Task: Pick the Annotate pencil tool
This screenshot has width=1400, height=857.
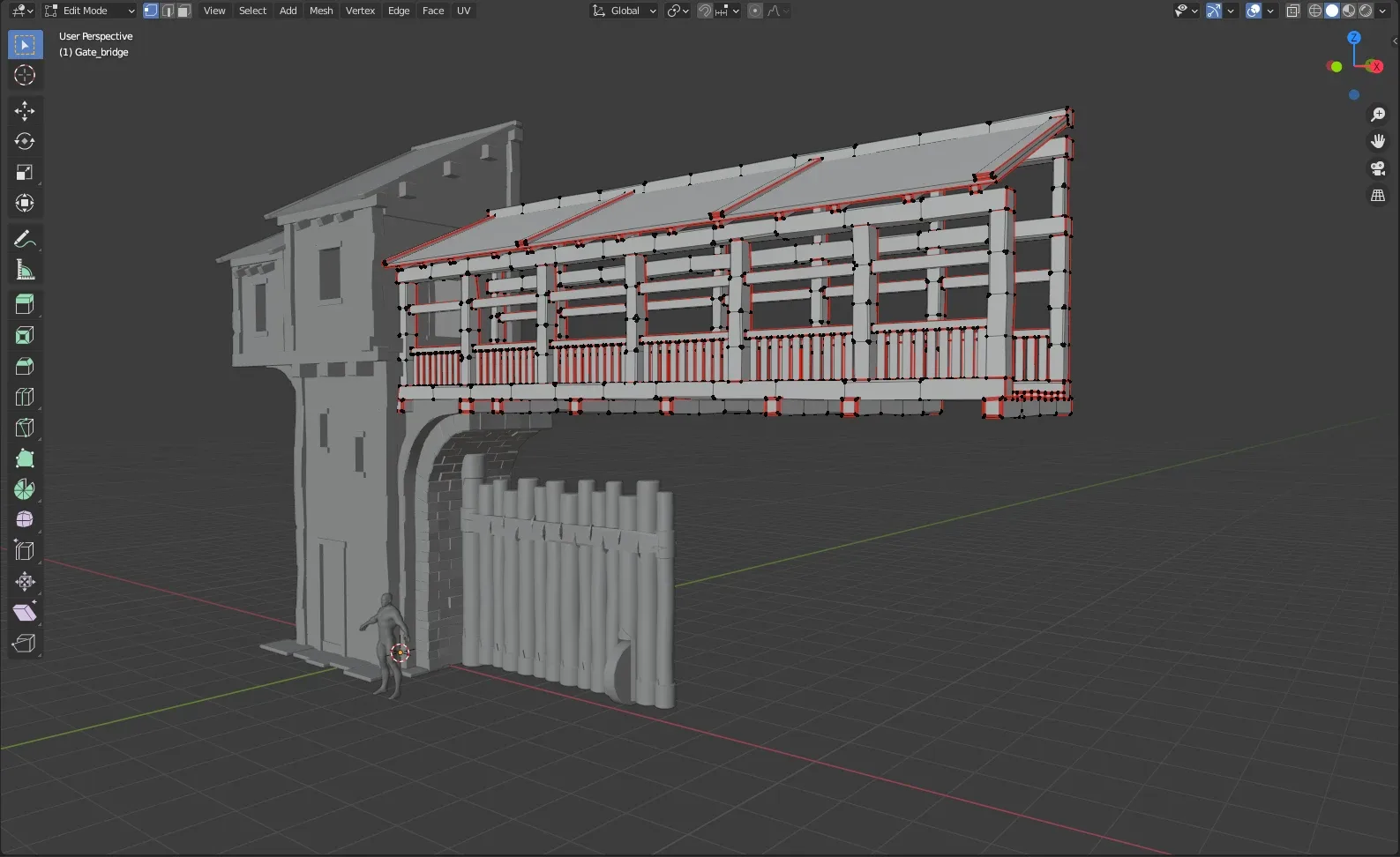Action: point(25,239)
